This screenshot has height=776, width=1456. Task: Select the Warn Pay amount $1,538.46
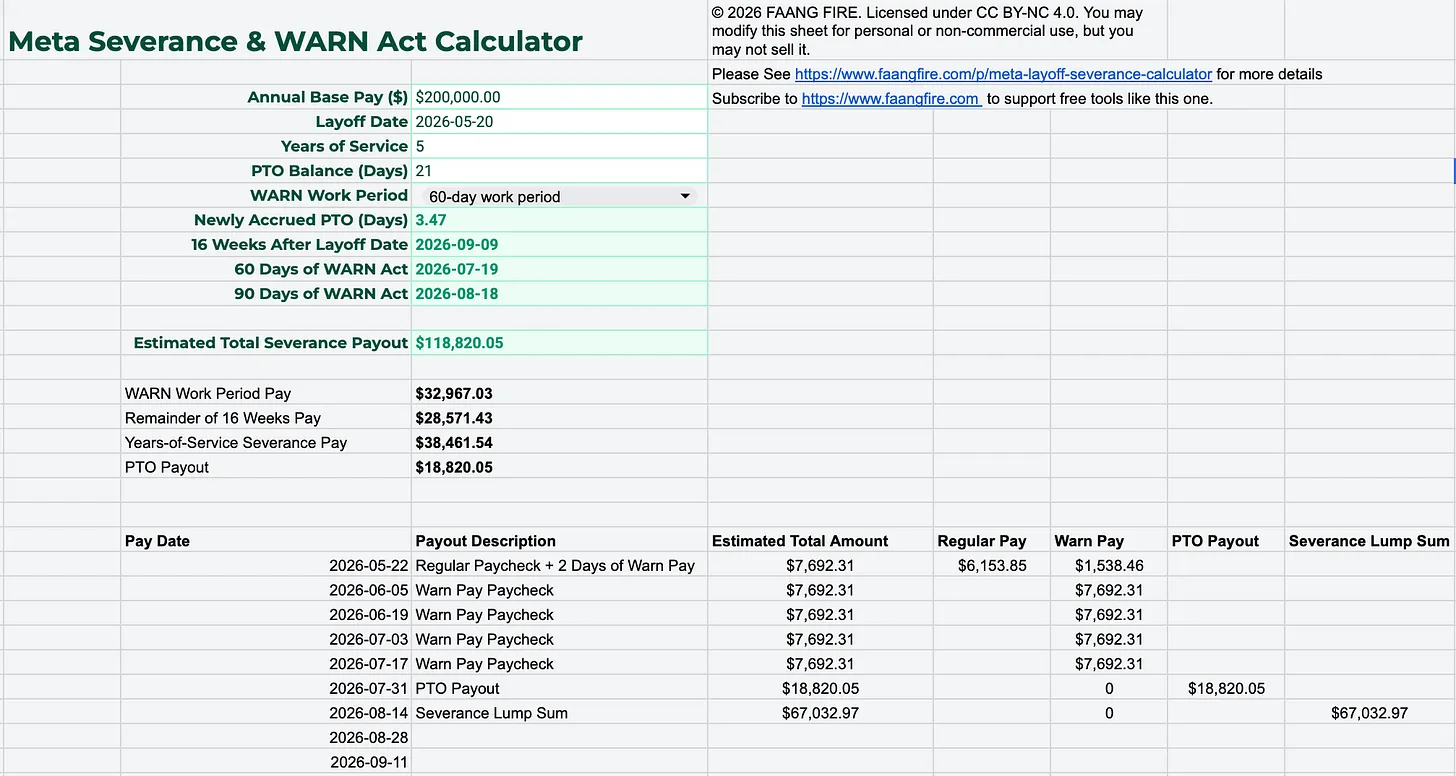(1109, 566)
